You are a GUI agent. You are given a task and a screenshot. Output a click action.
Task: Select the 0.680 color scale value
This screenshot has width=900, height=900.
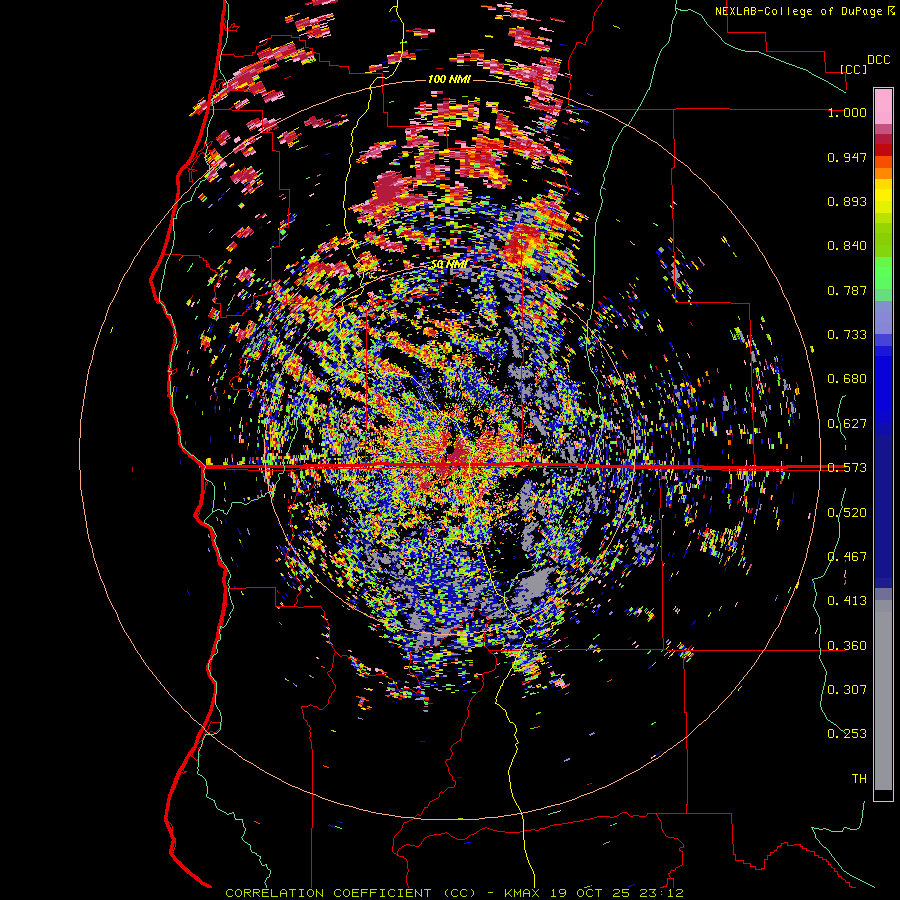tap(847, 379)
